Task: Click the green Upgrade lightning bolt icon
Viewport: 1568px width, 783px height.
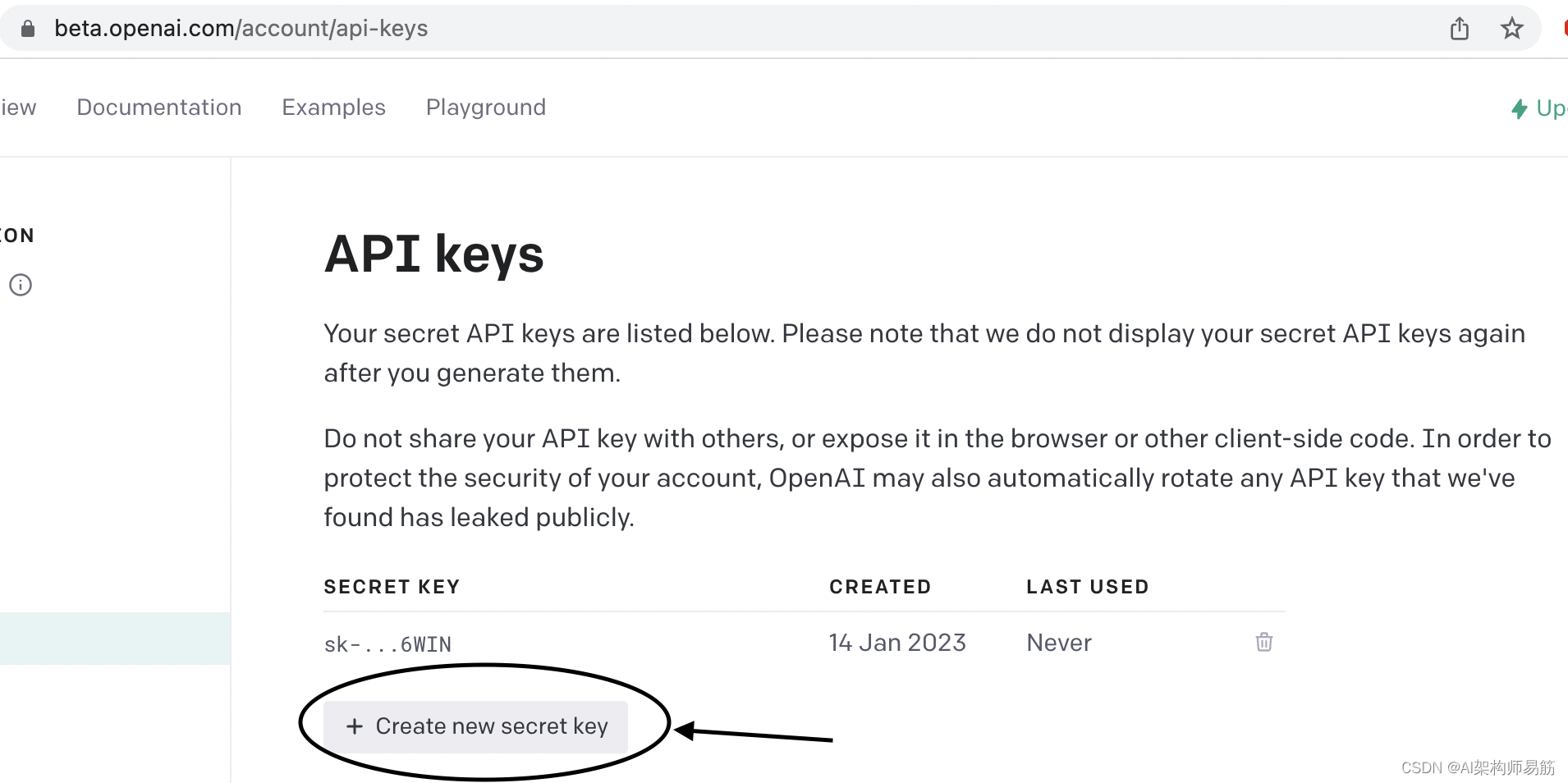Action: (x=1520, y=108)
